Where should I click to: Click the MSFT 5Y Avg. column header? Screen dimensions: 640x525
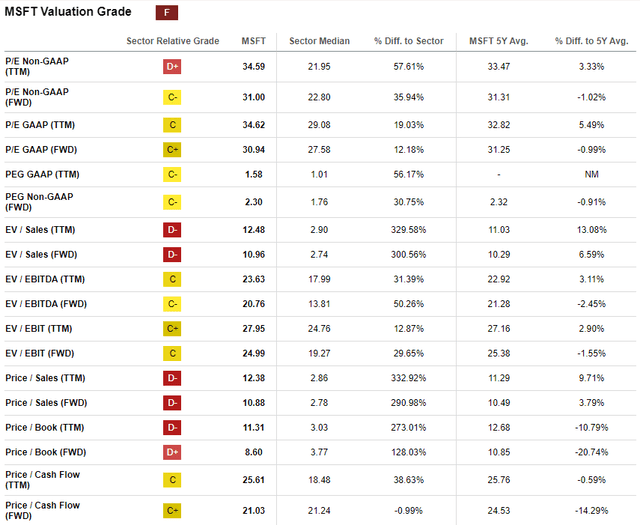click(x=499, y=41)
